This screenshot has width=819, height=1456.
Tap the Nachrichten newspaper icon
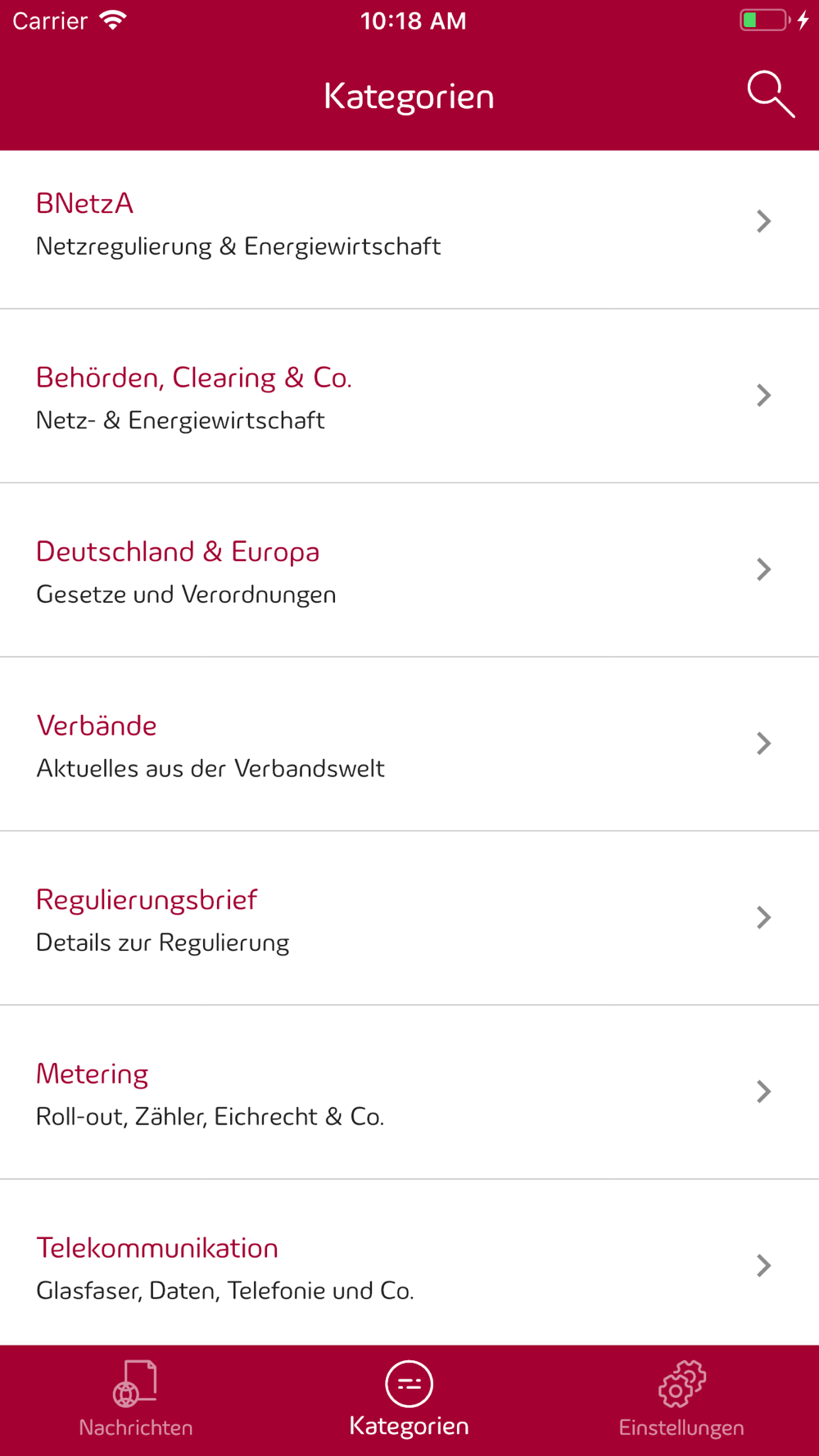[135, 1383]
